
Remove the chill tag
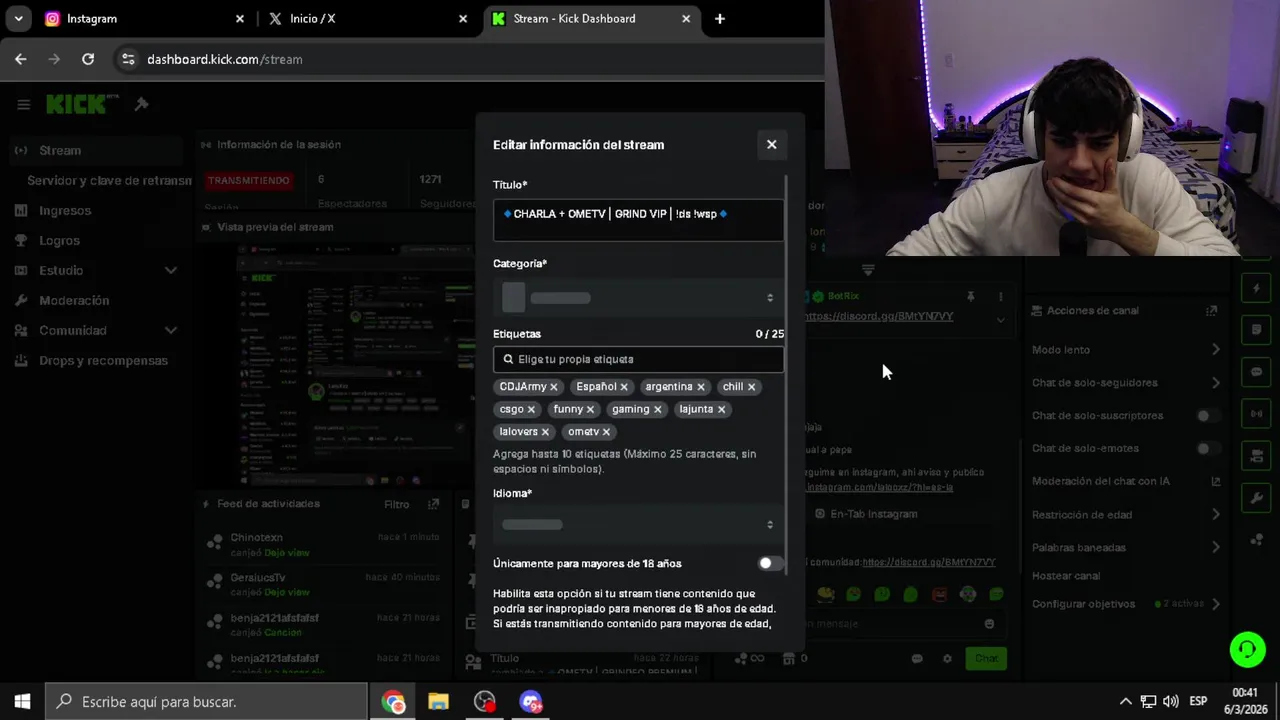pos(751,387)
